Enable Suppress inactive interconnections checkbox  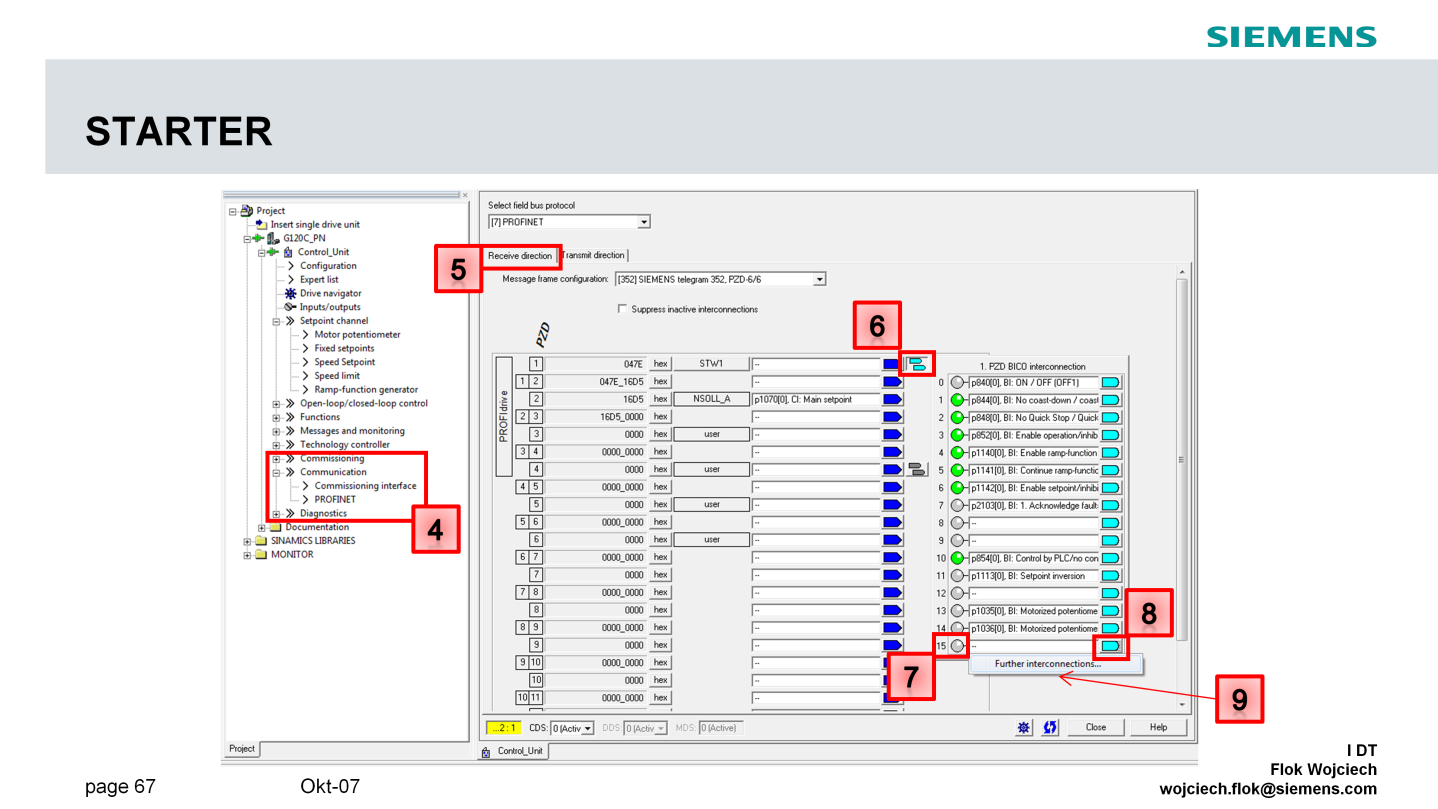pos(623,309)
